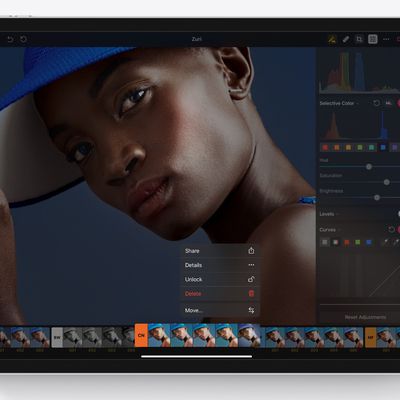Tap the small badge beside Selective Color reset
This screenshot has height=400, width=400.
389,103
